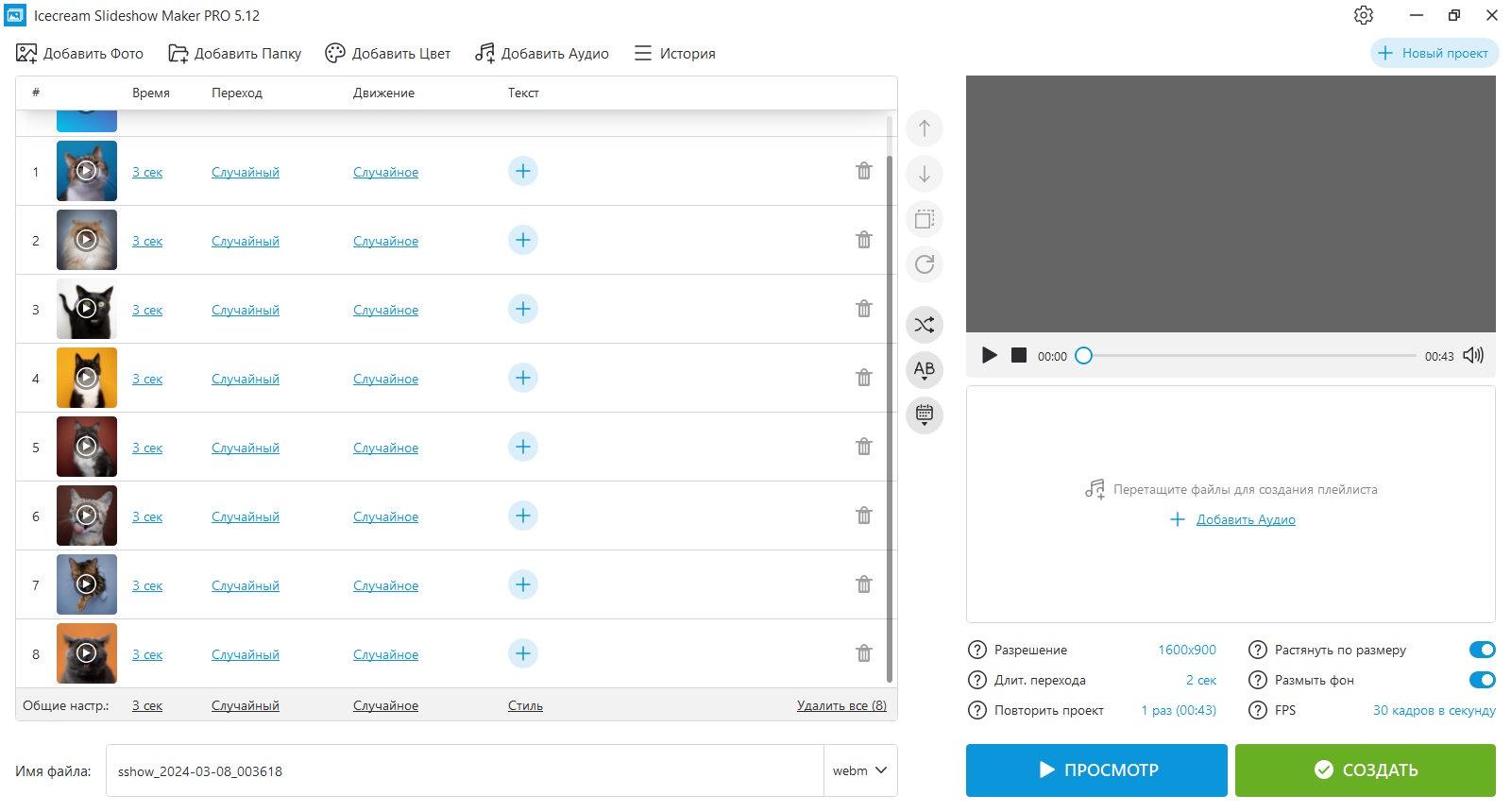Click Добавить Аудио in the toolbar
Image resolution: width=1511 pixels, height=812 pixels.
542,53
